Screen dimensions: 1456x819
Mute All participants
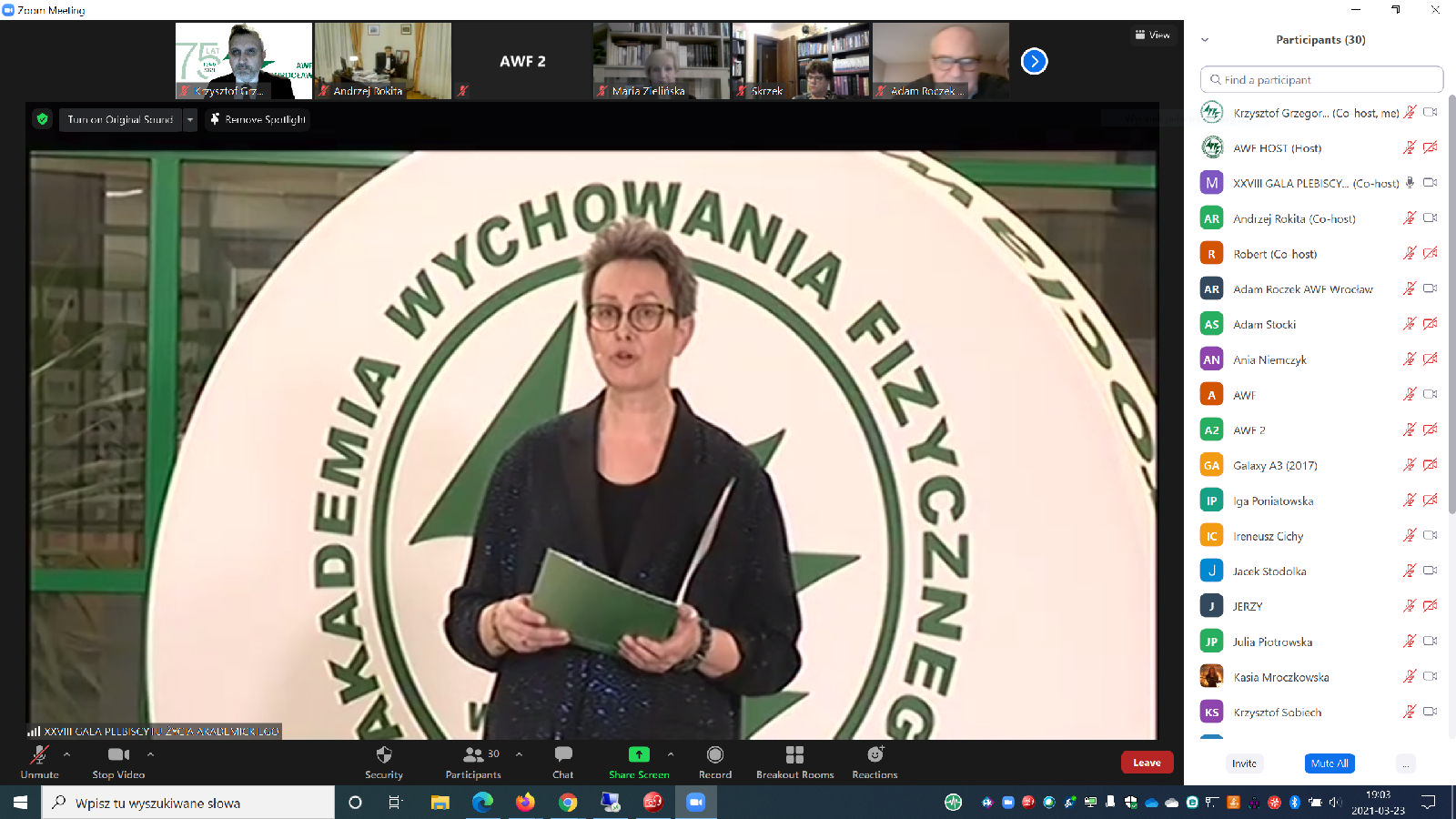click(1330, 763)
